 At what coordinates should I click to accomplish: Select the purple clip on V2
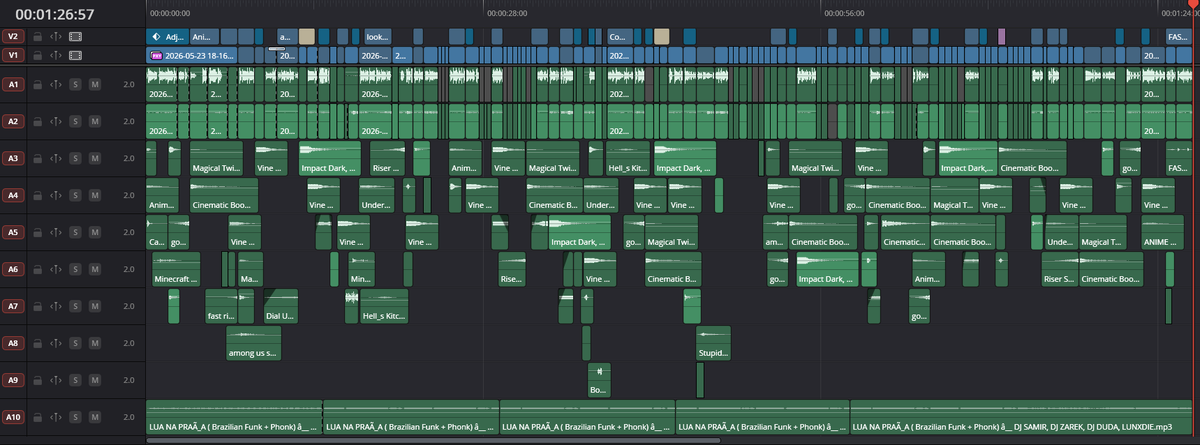click(x=1001, y=36)
